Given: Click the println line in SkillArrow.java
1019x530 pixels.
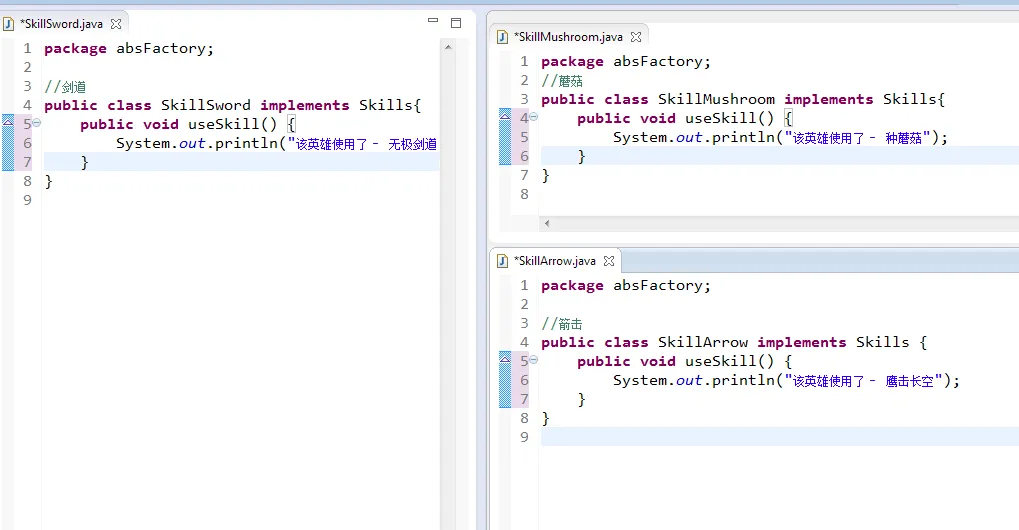Looking at the screenshot, I should pyautogui.click(x=780, y=380).
